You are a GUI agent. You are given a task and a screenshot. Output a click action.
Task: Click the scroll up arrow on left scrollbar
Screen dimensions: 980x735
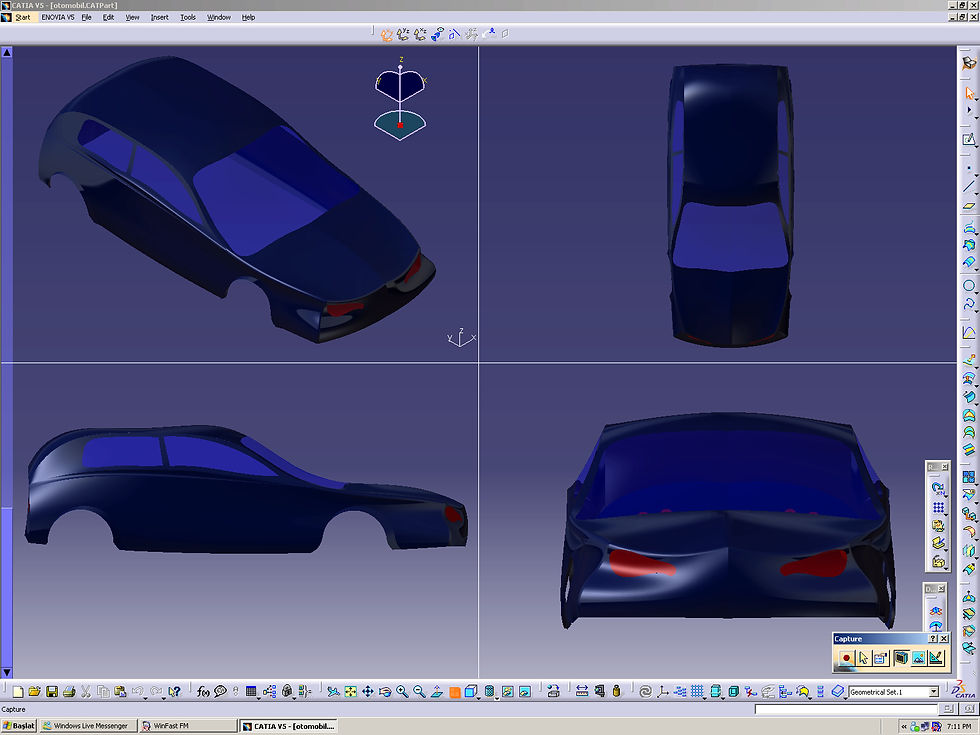6,52
